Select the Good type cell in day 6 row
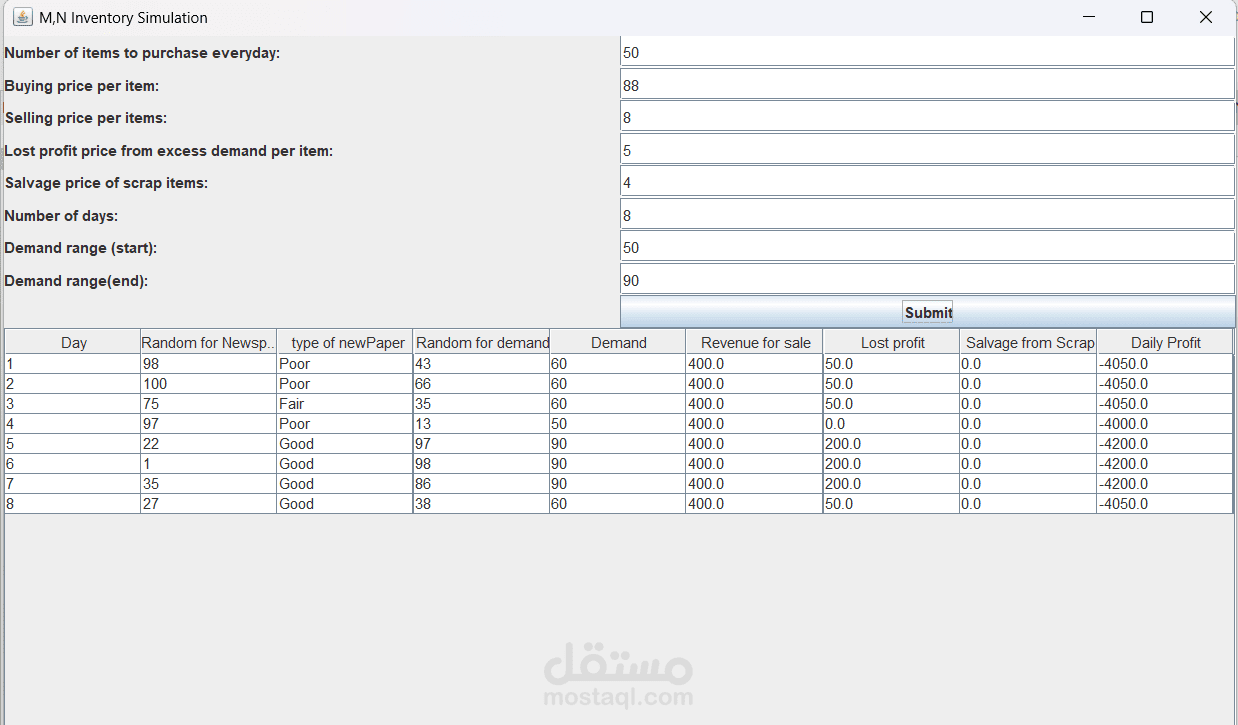Viewport: 1238px width, 725px height. tap(345, 464)
